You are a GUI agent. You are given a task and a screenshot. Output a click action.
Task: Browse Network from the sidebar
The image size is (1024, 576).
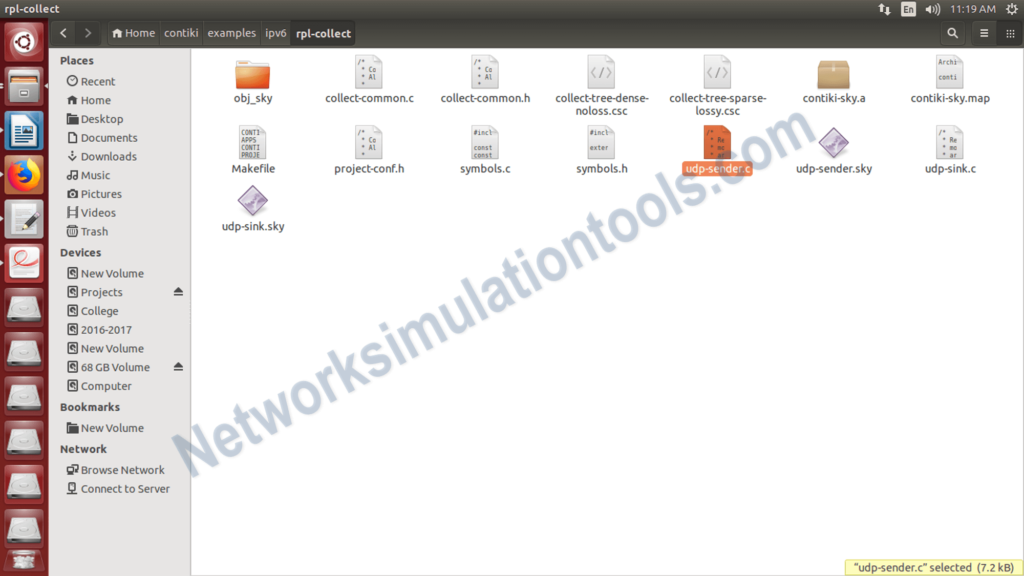coord(123,469)
